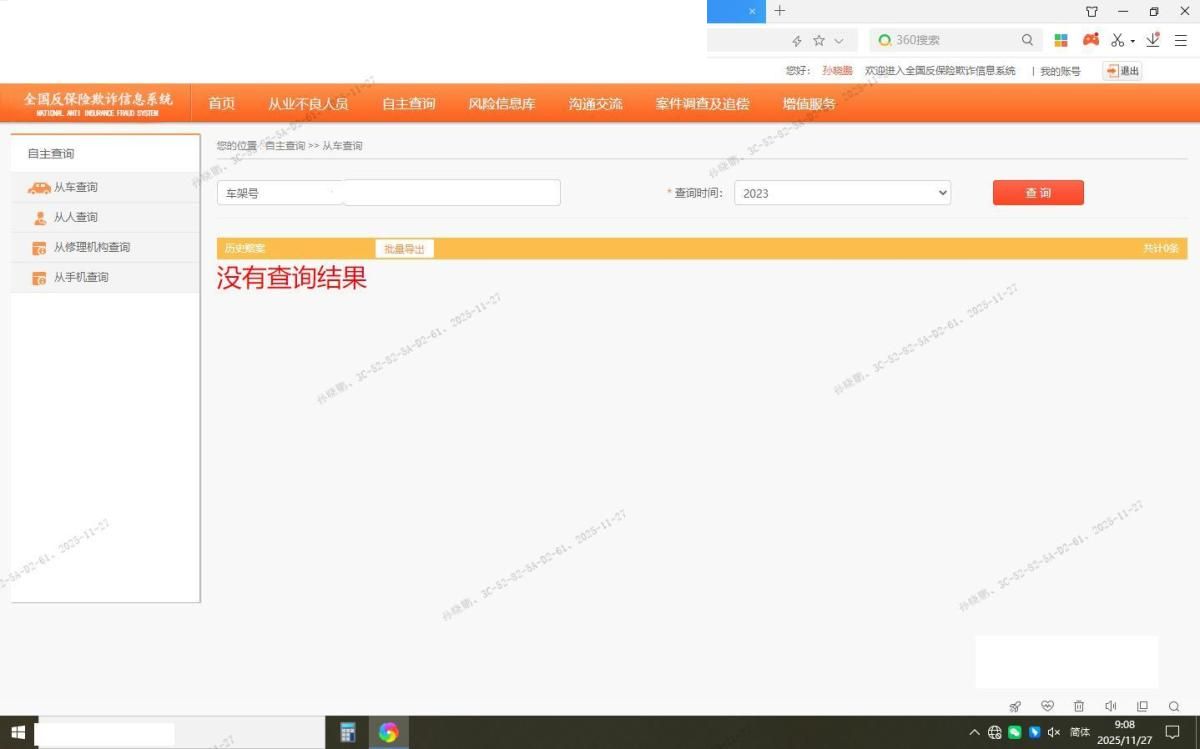Image resolution: width=1200 pixels, height=749 pixels.
Task: Open 从修理机构查询 in the sidebar
Action: tap(91, 248)
